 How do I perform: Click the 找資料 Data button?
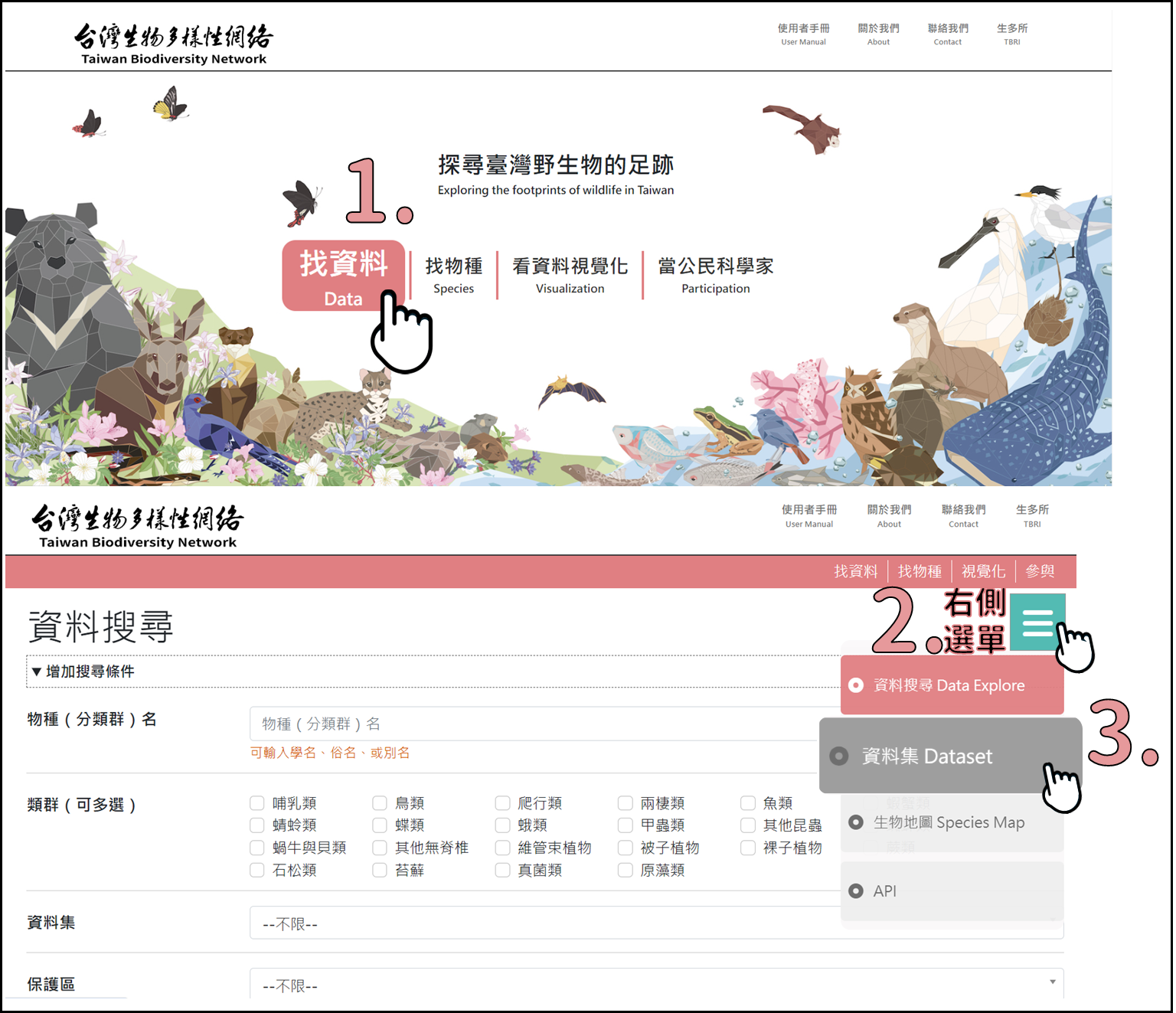pos(343,276)
